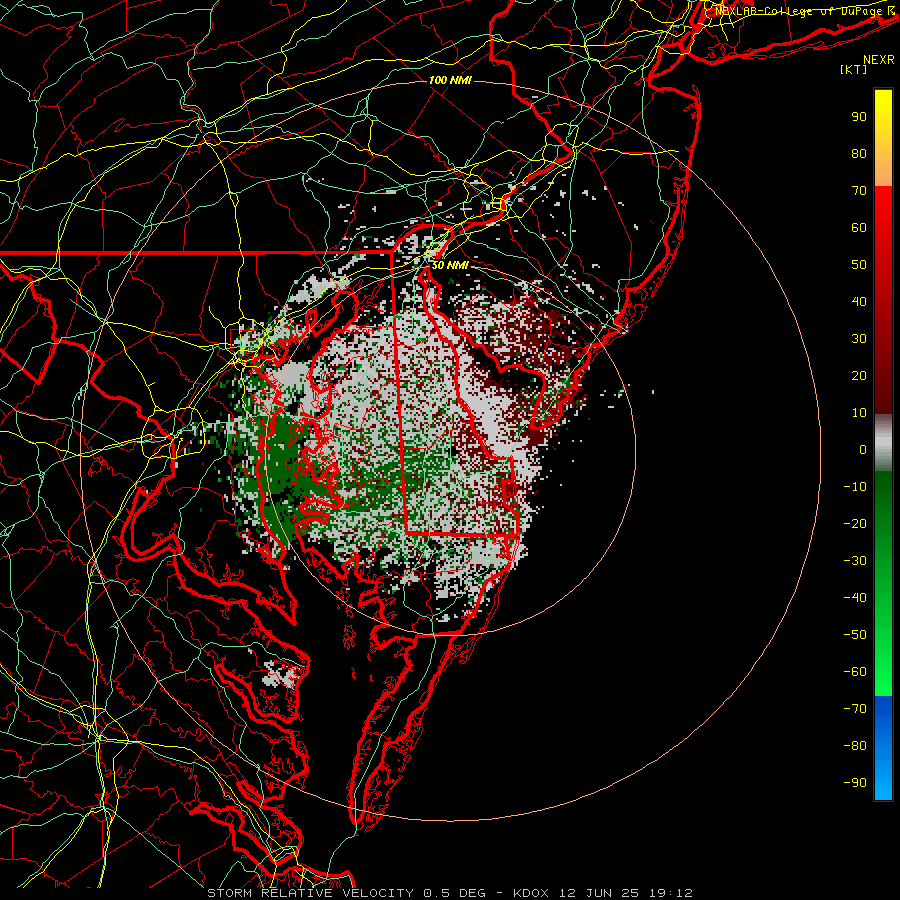The image size is (900, 900).
Task: Click the 0 value on velocity scale
Action: 863,449
